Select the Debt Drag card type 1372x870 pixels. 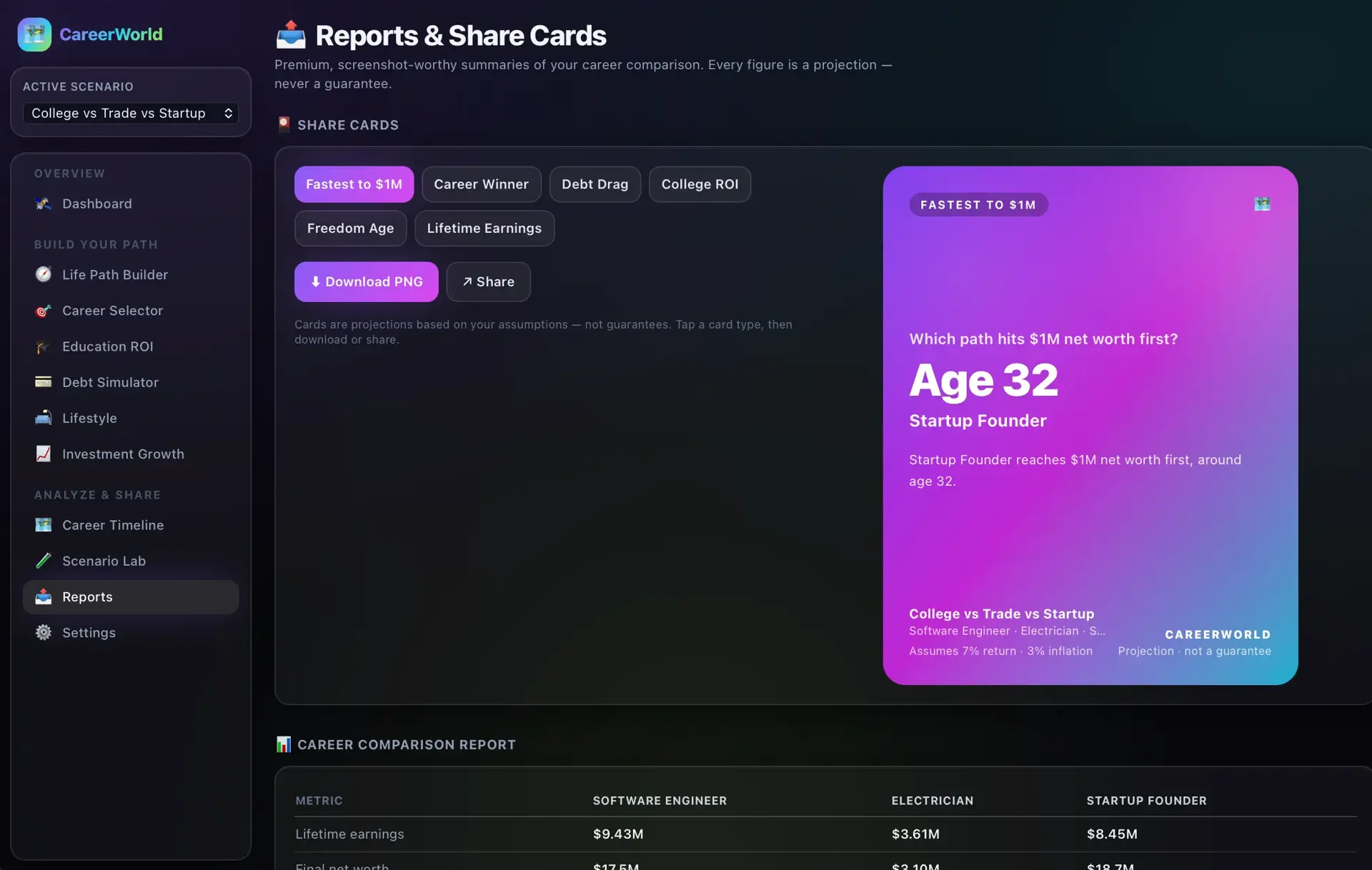595,184
